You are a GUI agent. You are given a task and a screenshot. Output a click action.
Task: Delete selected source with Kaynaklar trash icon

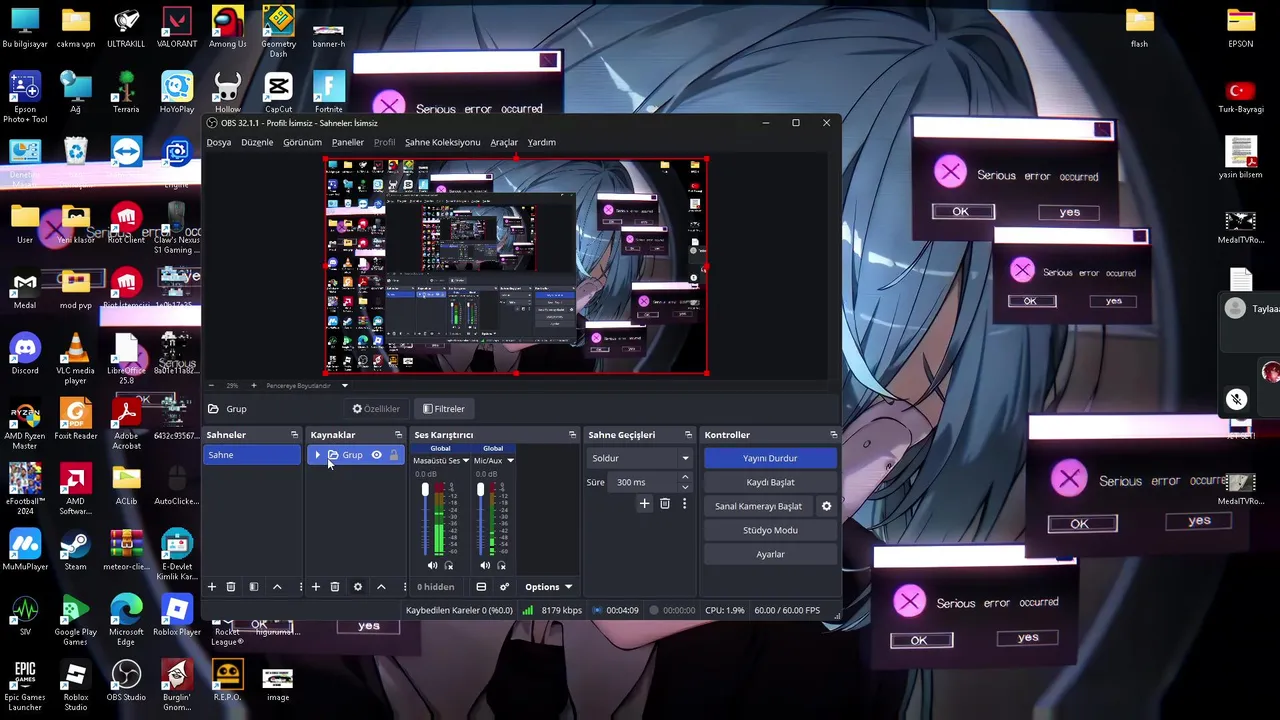[x=335, y=587]
